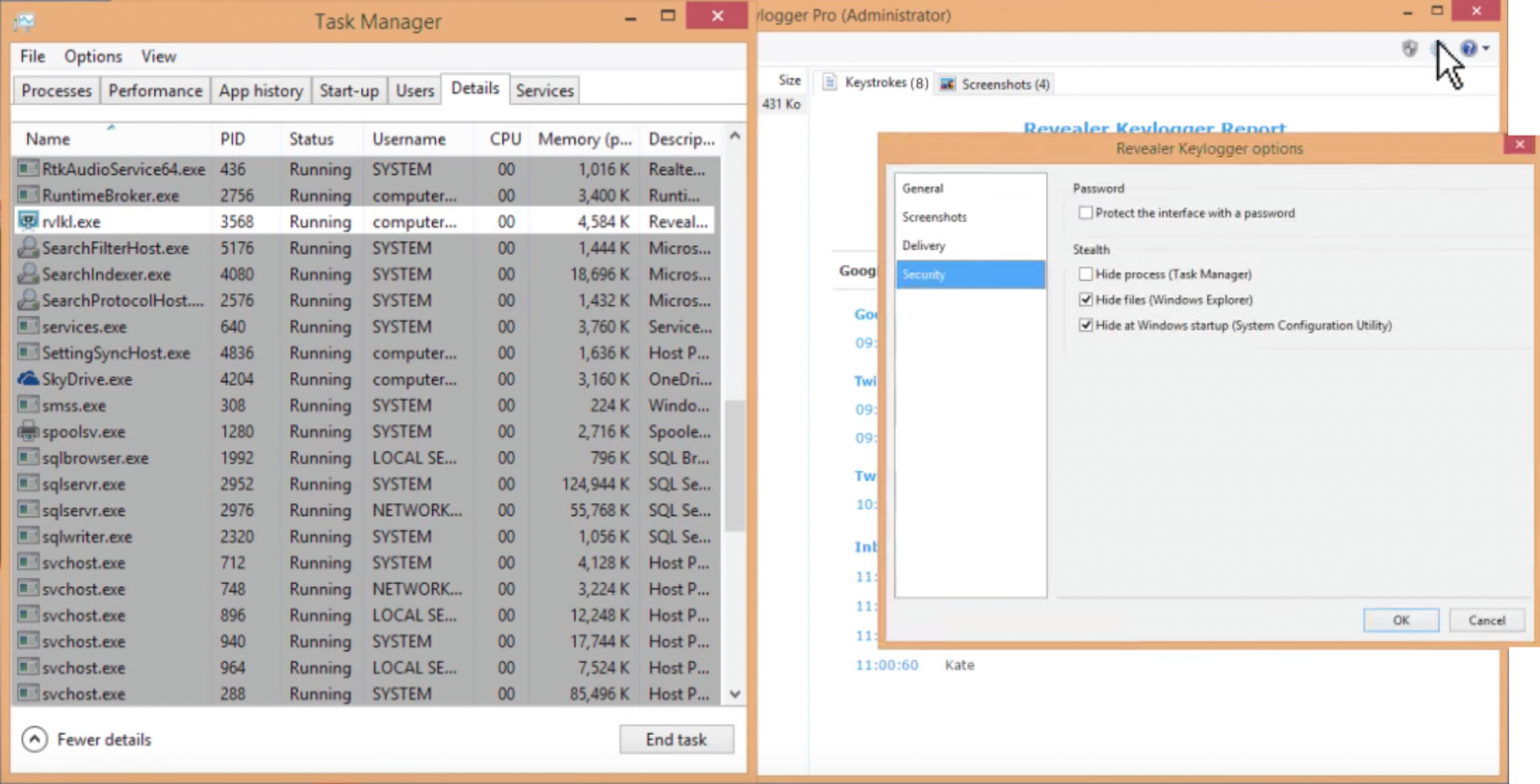
Task: Click the shield icon in keylogger toolbar
Action: click(1409, 48)
